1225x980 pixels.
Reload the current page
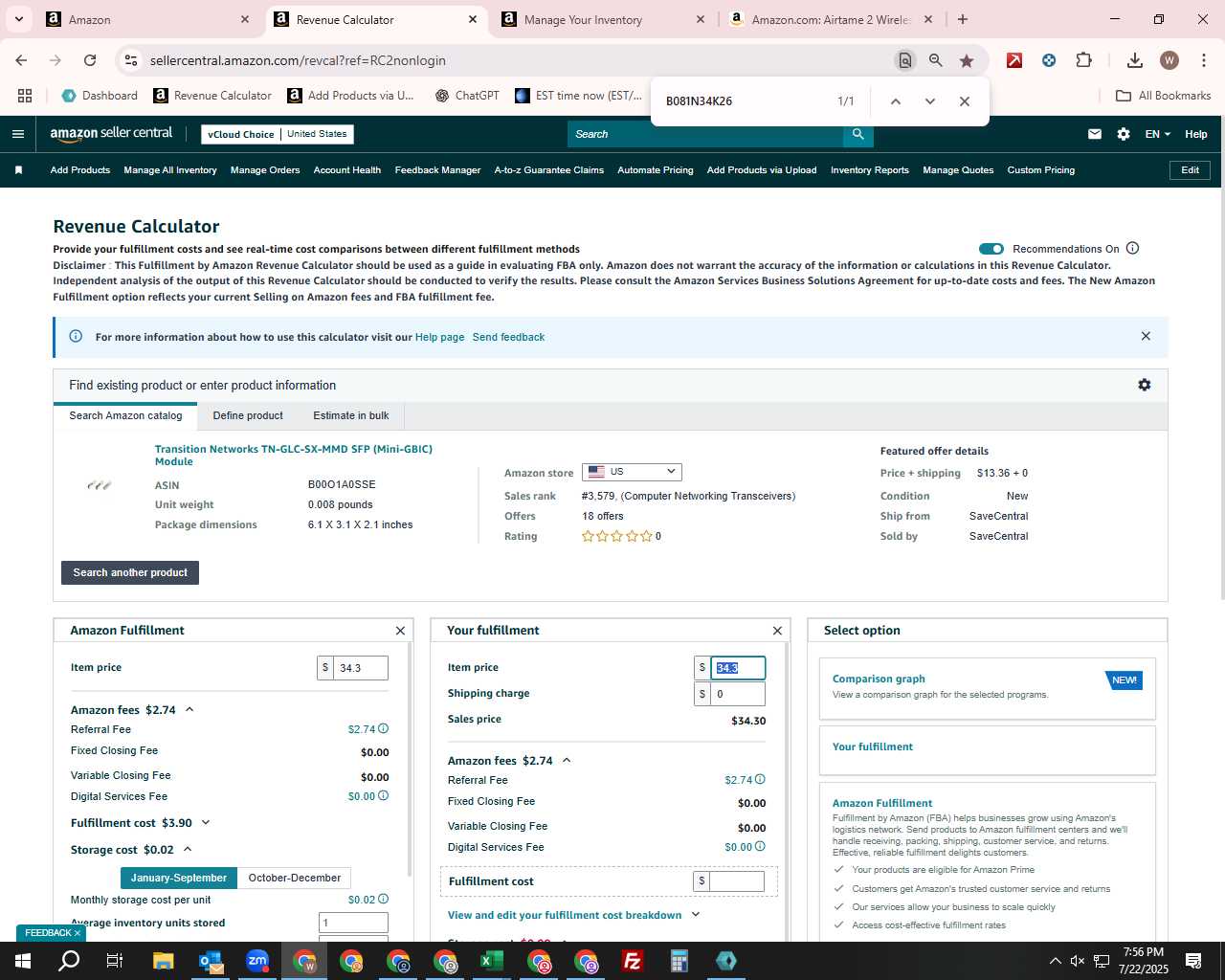tap(90, 60)
